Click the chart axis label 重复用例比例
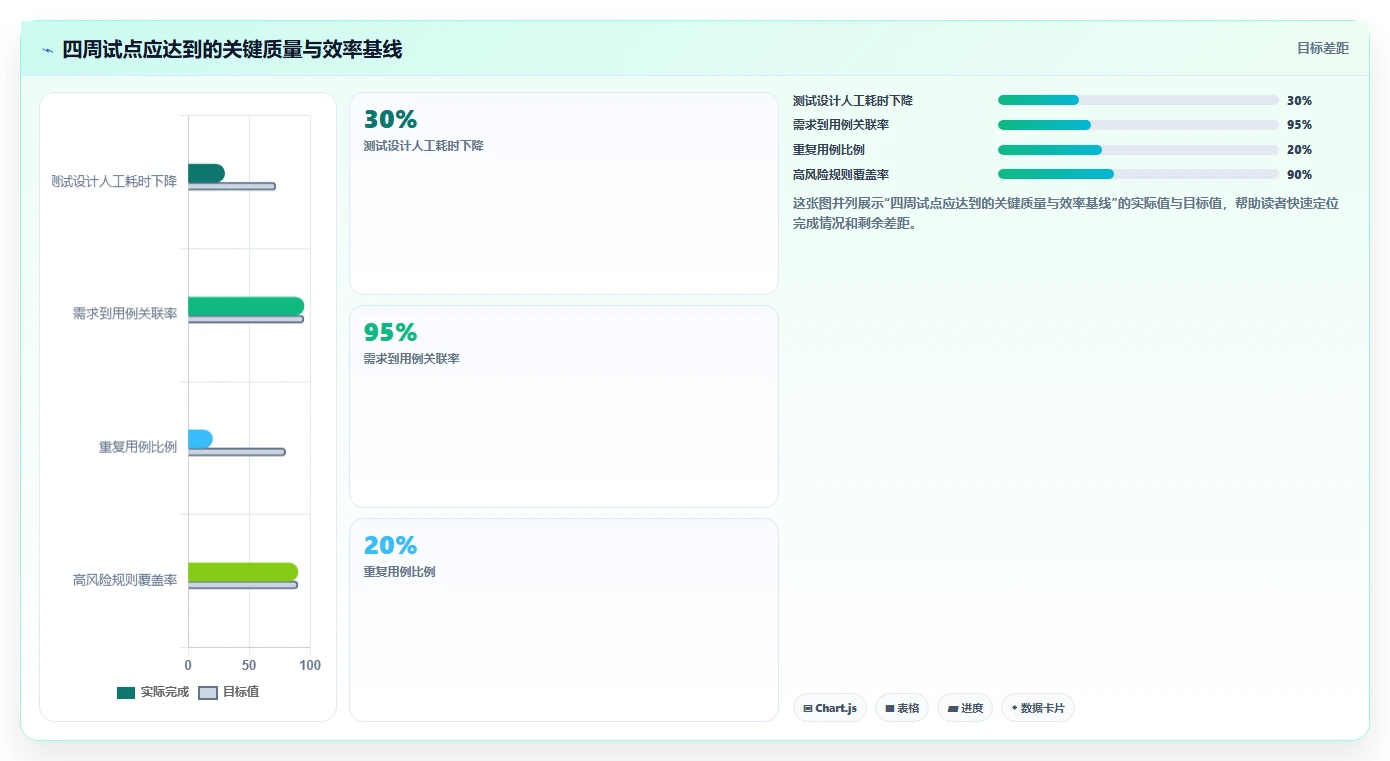This screenshot has height=761, width=1390. [138, 447]
